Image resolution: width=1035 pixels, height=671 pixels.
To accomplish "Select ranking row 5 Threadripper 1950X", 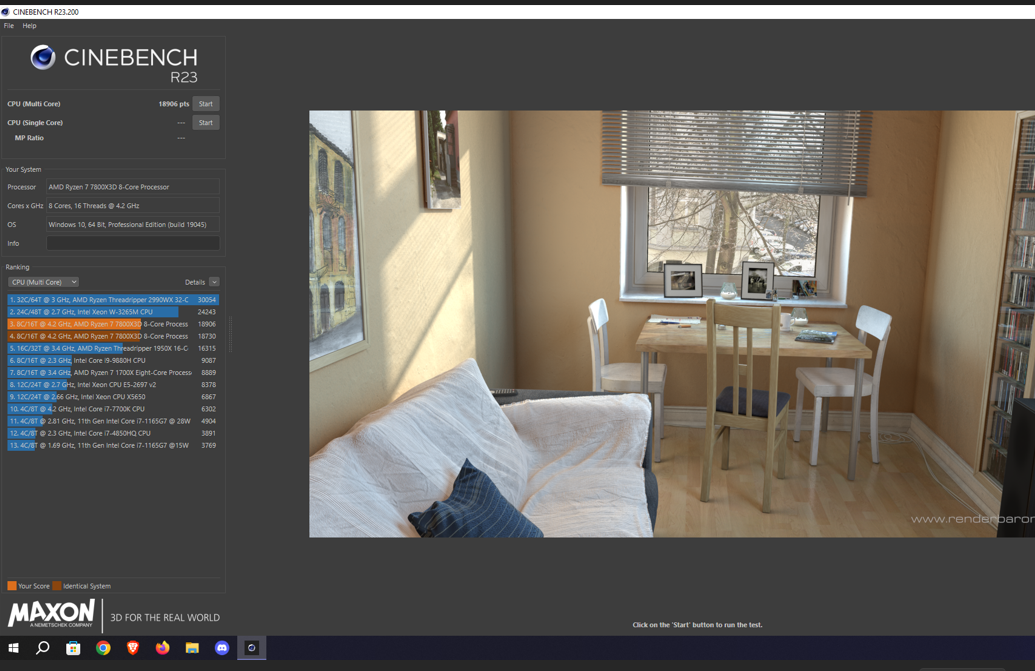I will (x=113, y=348).
